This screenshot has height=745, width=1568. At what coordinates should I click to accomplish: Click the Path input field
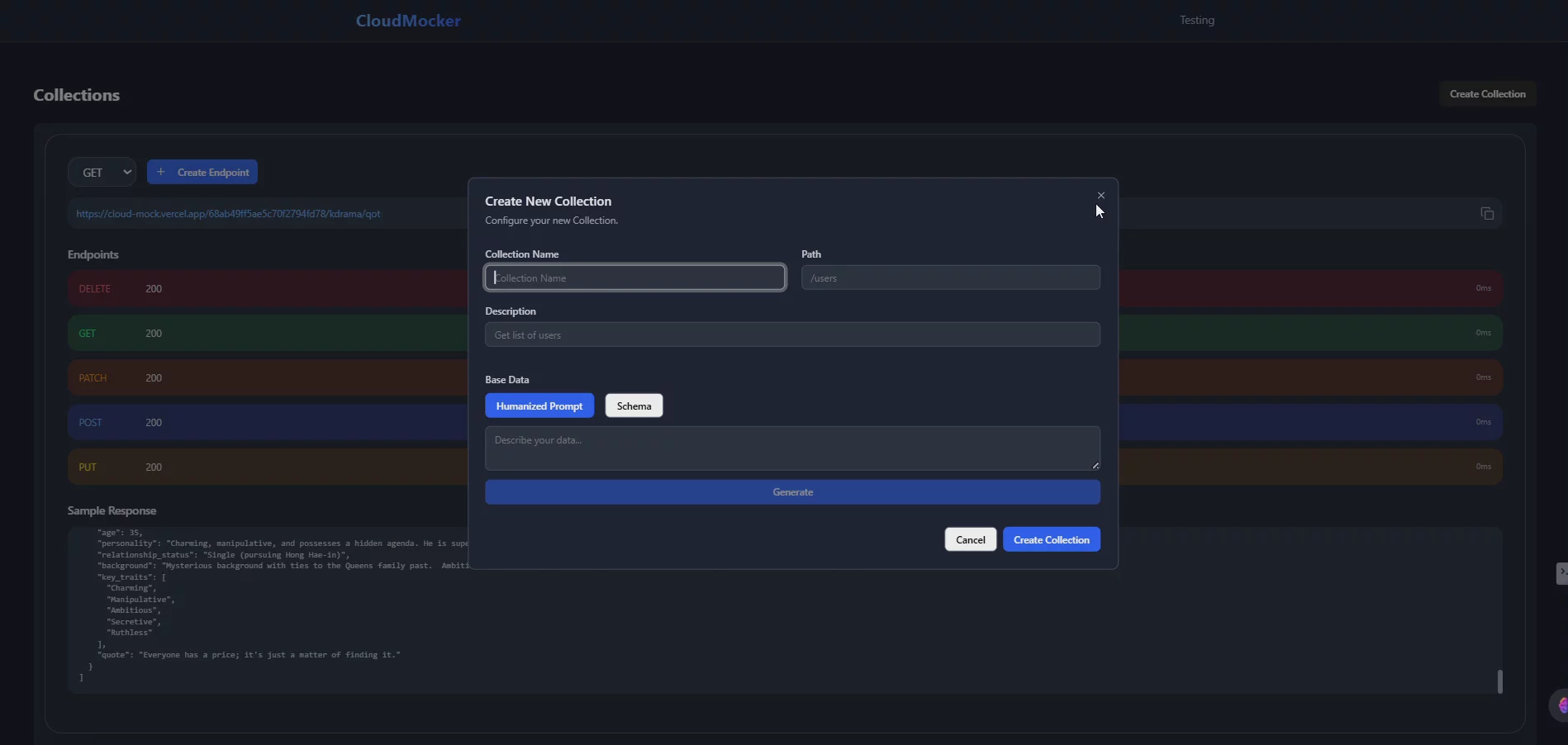950,278
